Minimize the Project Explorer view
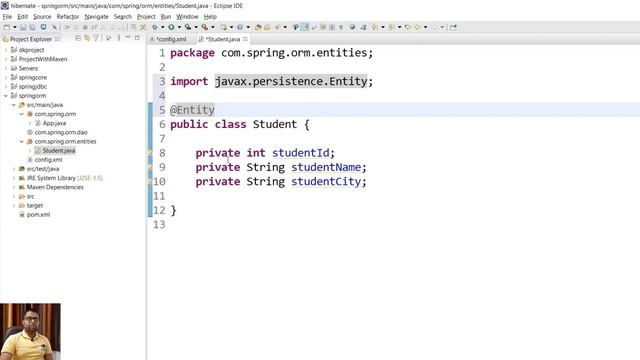The width and height of the screenshot is (640, 360). coord(128,38)
